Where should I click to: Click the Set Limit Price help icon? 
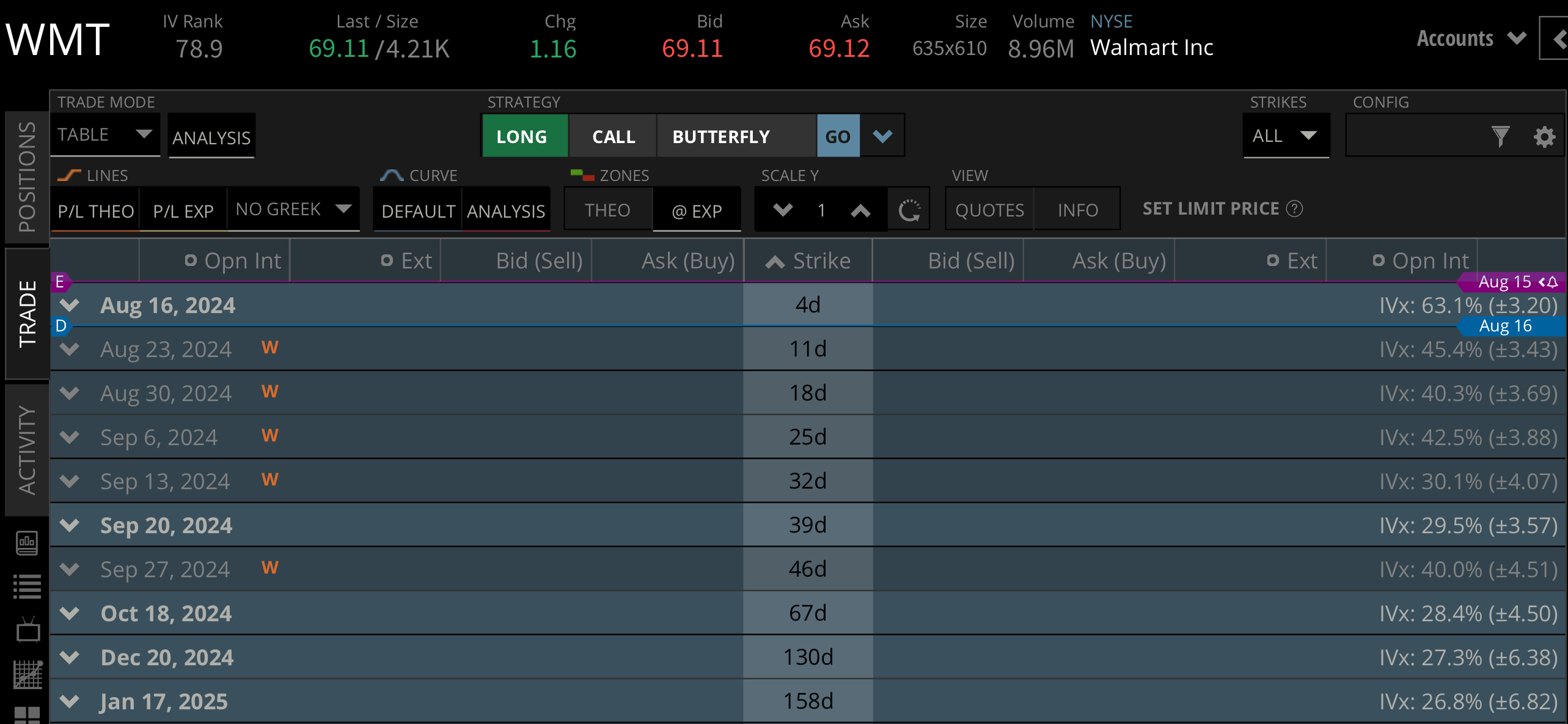pyautogui.click(x=1294, y=209)
